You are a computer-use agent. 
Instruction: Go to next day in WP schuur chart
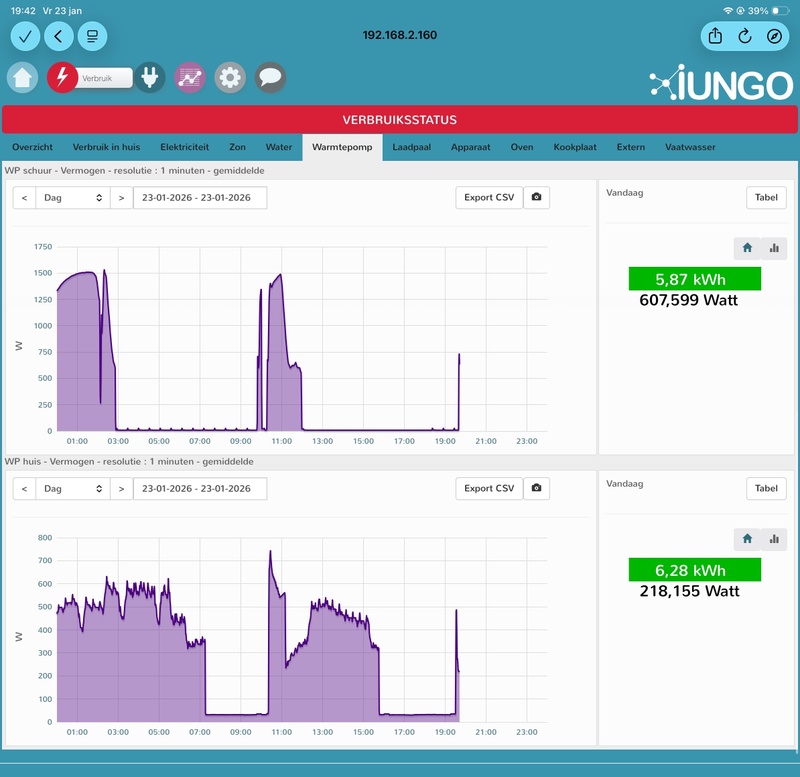click(x=121, y=197)
